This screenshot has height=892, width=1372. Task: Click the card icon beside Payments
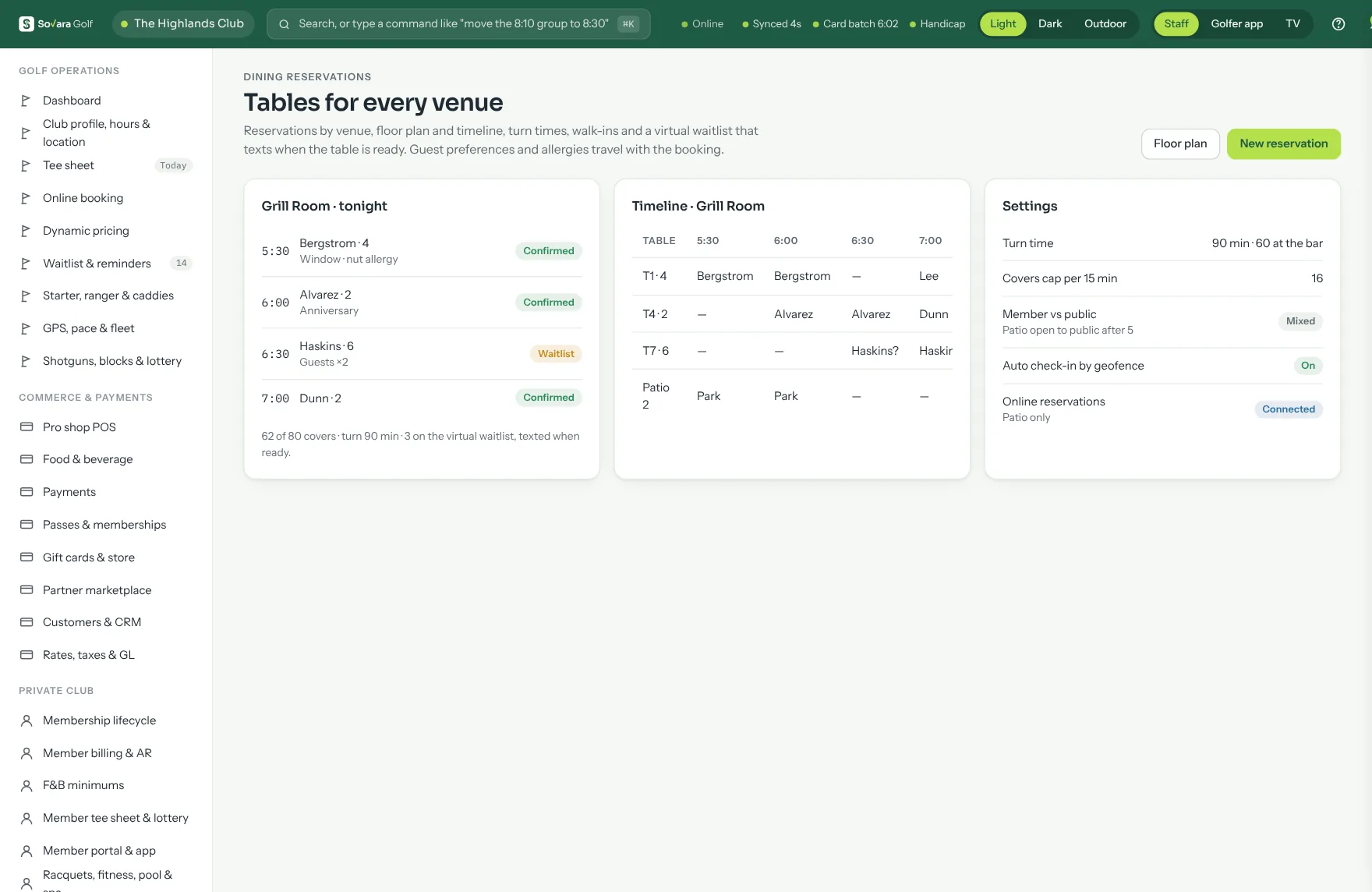coord(27,492)
